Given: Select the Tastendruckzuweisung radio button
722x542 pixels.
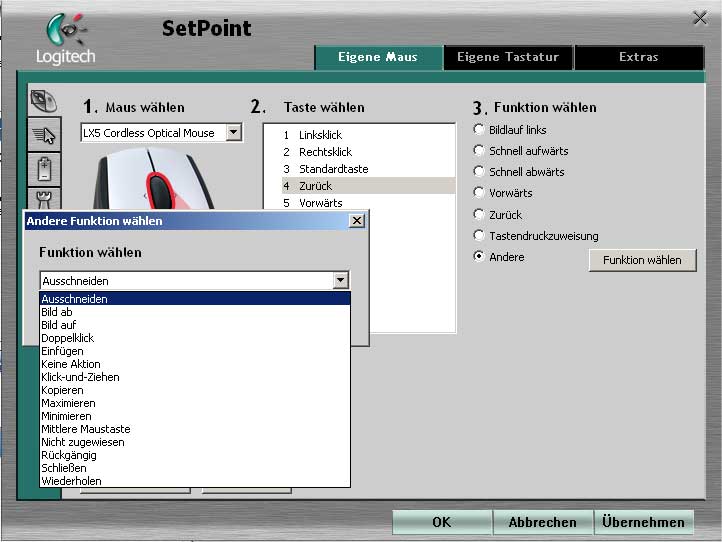Looking at the screenshot, I should [x=479, y=235].
